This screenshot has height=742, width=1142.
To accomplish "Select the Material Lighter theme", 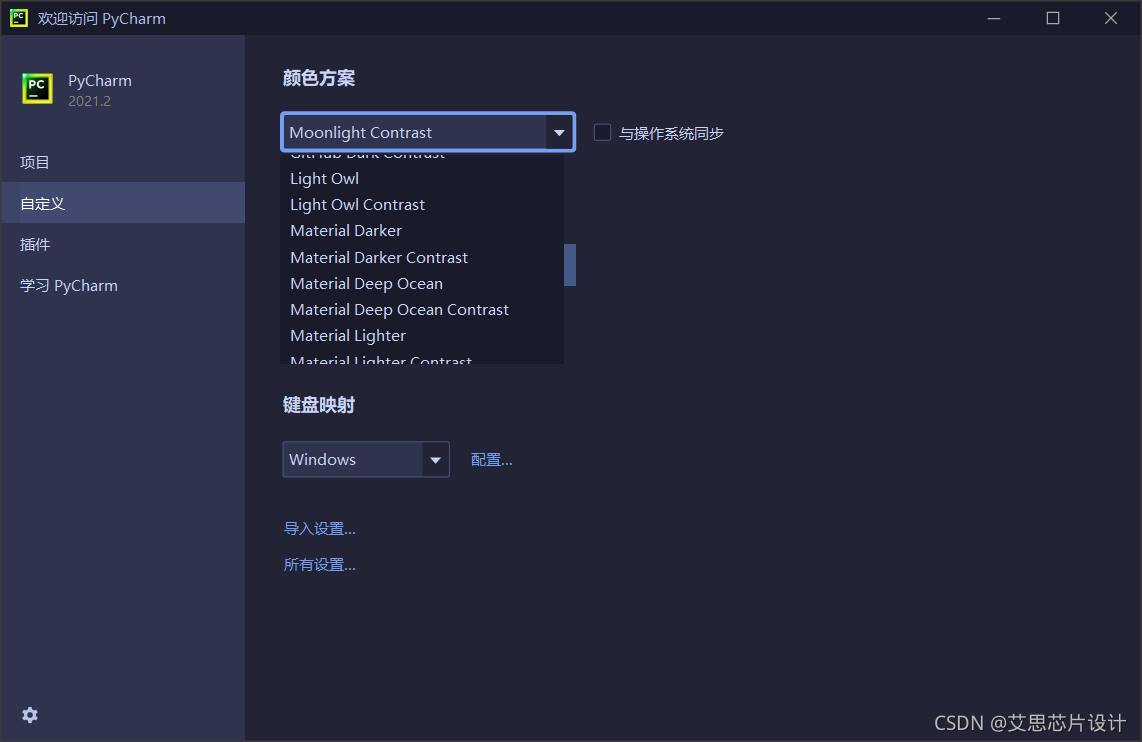I will point(422,336).
